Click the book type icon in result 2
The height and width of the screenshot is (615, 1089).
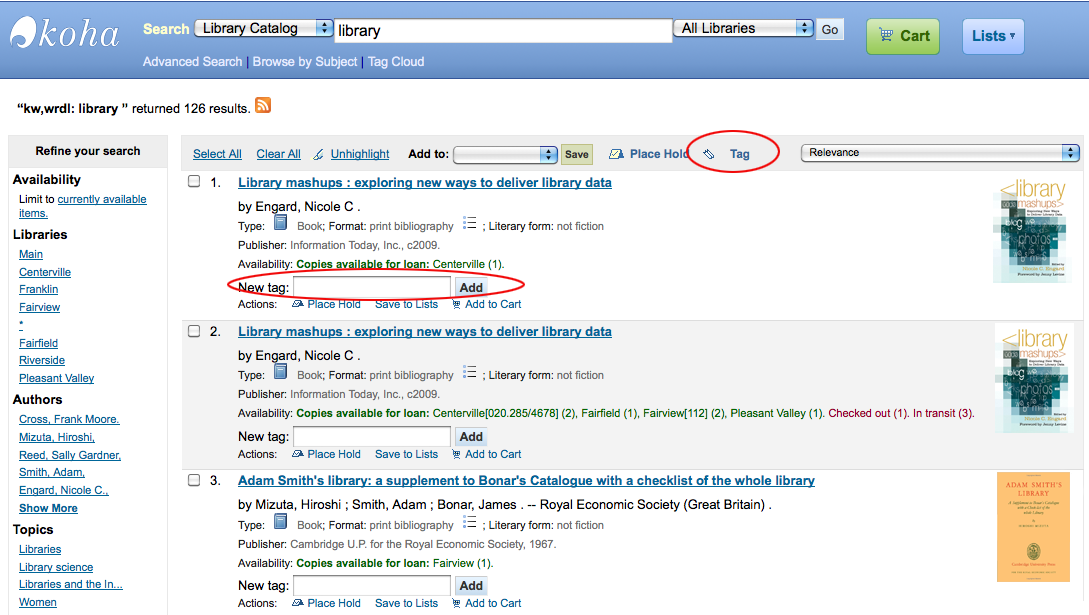tap(281, 372)
